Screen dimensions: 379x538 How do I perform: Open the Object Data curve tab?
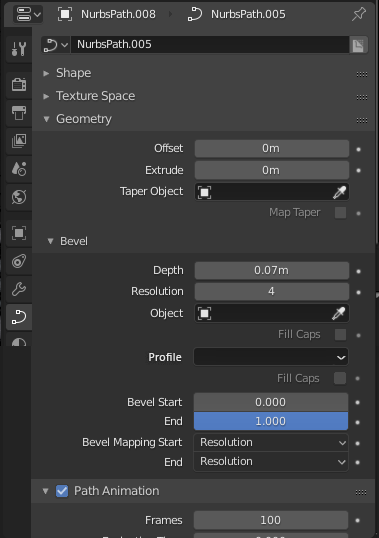pyautogui.click(x=19, y=317)
